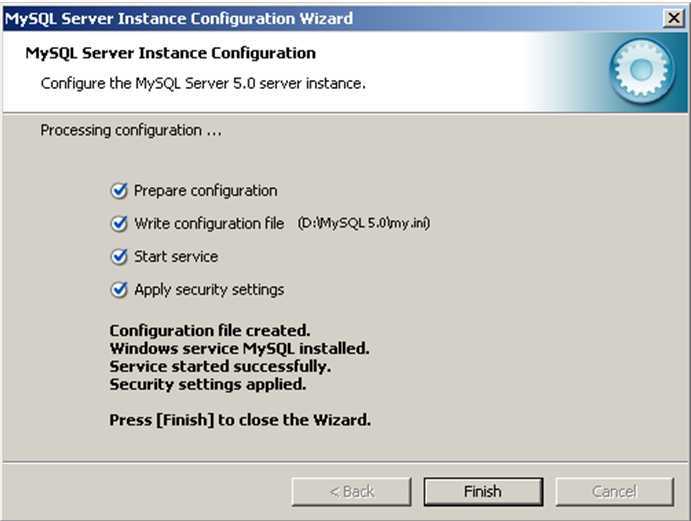This screenshot has width=691, height=521.
Task: Click the "Windows service MySQL installed." message
Action: 239,348
